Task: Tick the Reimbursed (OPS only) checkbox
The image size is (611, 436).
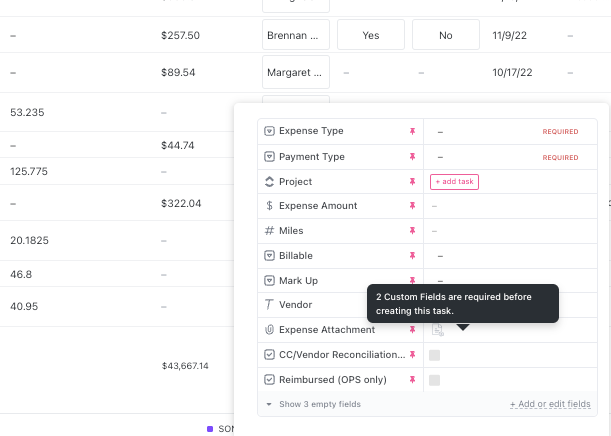Action: point(434,380)
